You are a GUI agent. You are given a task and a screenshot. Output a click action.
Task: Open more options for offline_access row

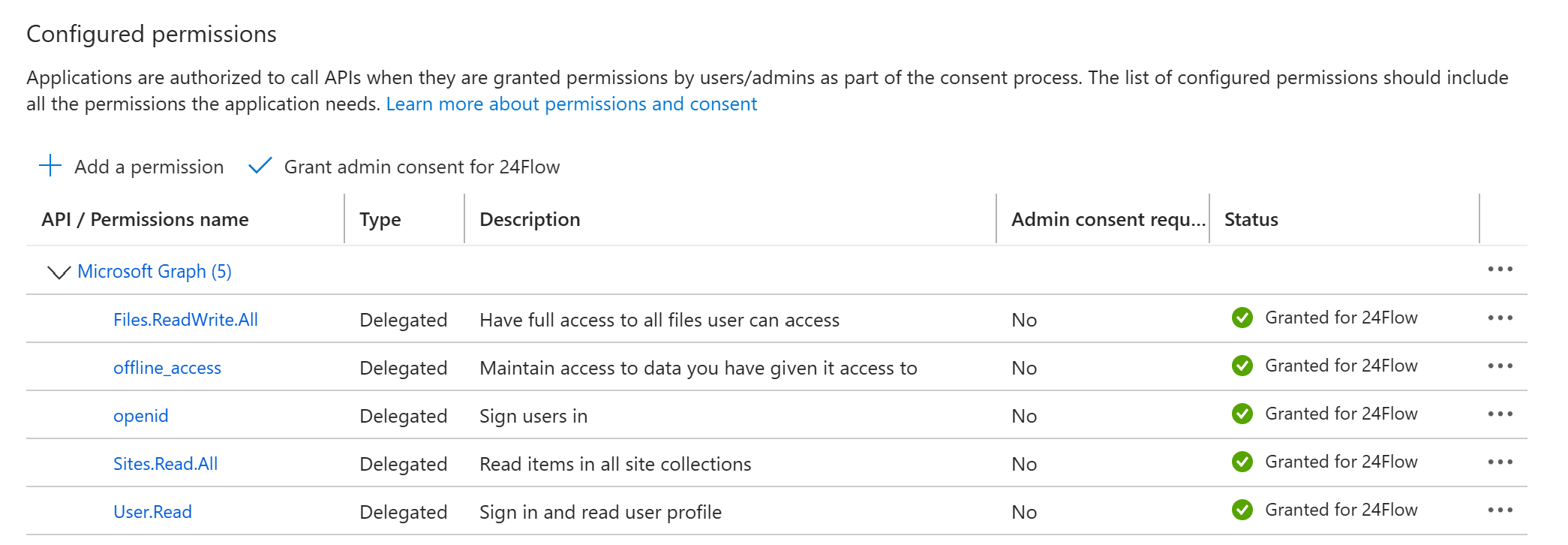coord(1500,366)
